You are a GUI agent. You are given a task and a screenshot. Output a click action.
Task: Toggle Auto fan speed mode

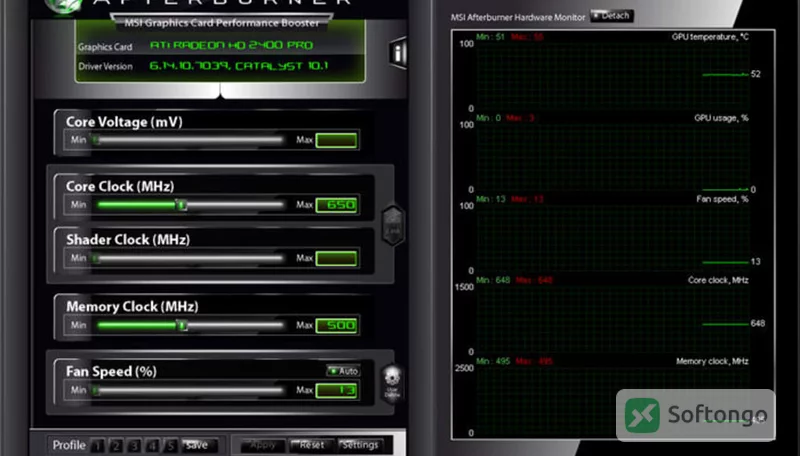343,371
